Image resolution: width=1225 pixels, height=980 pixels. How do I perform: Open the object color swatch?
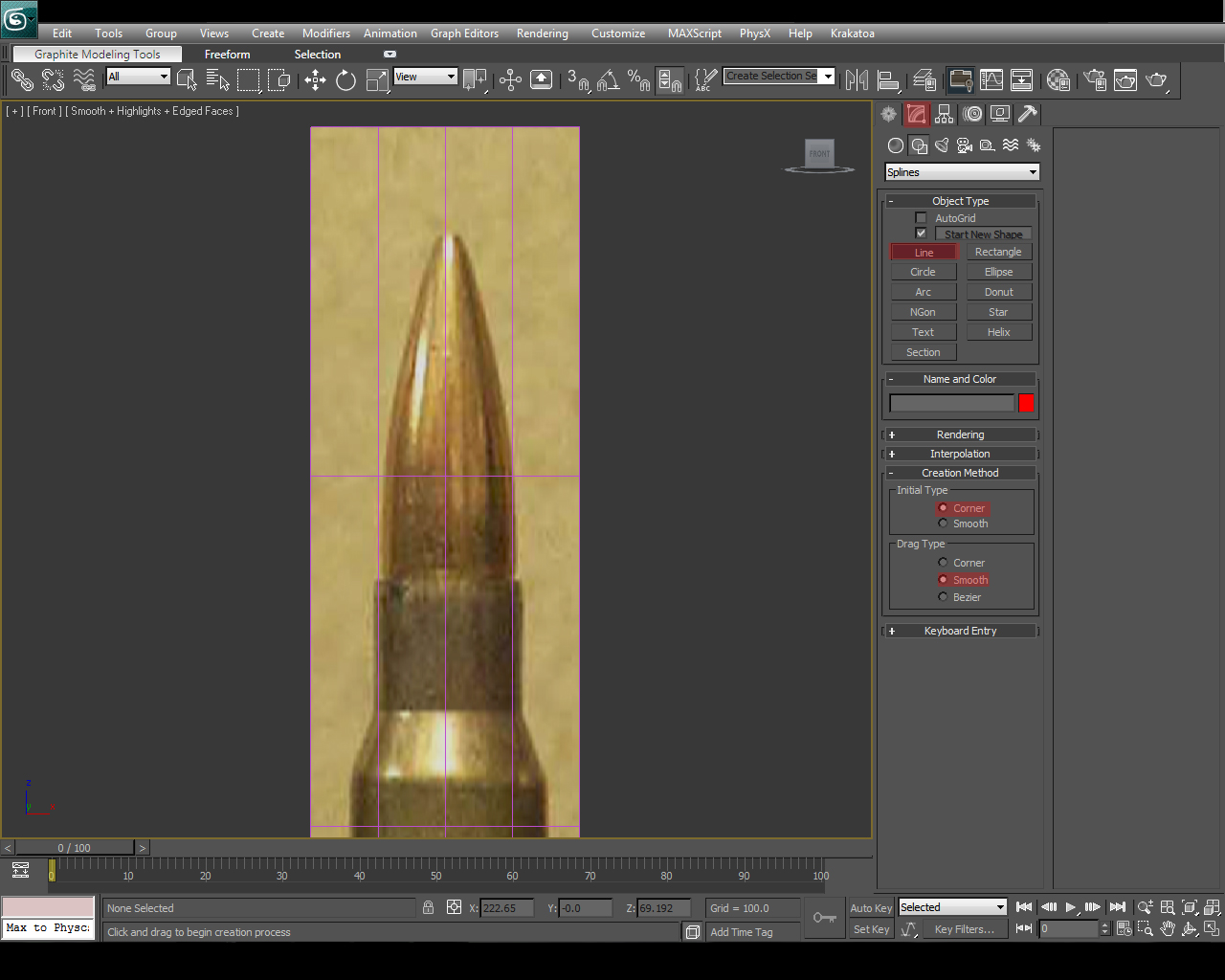pyautogui.click(x=1026, y=403)
